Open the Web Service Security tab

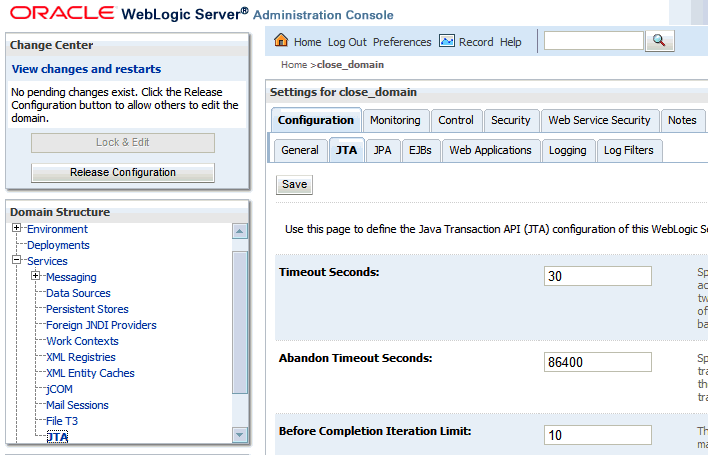click(x=599, y=120)
